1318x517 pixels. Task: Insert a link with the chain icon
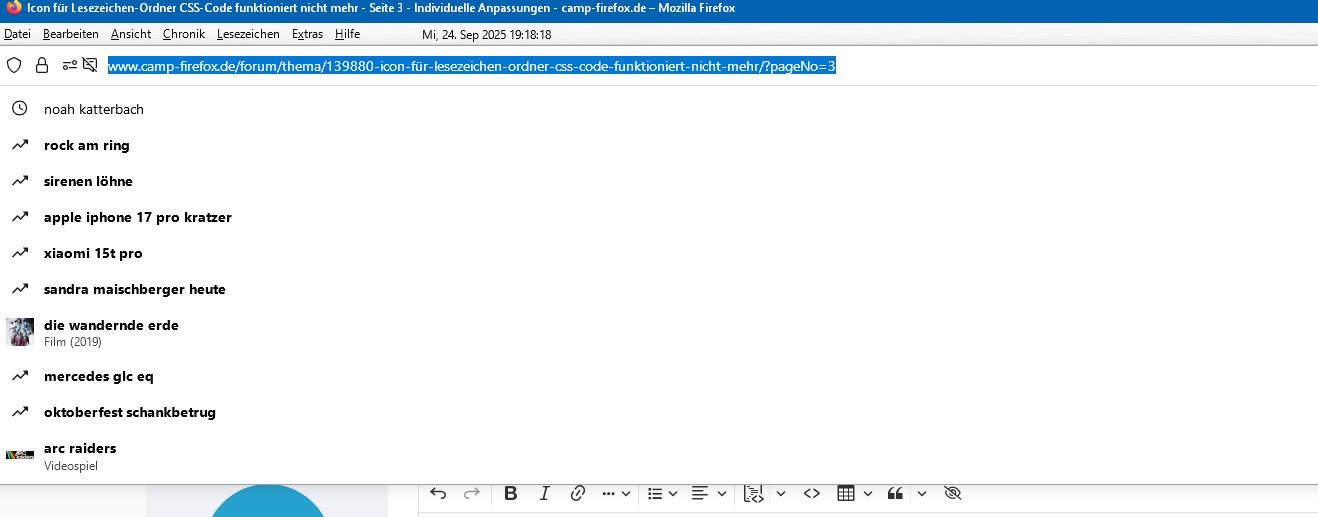(577, 493)
